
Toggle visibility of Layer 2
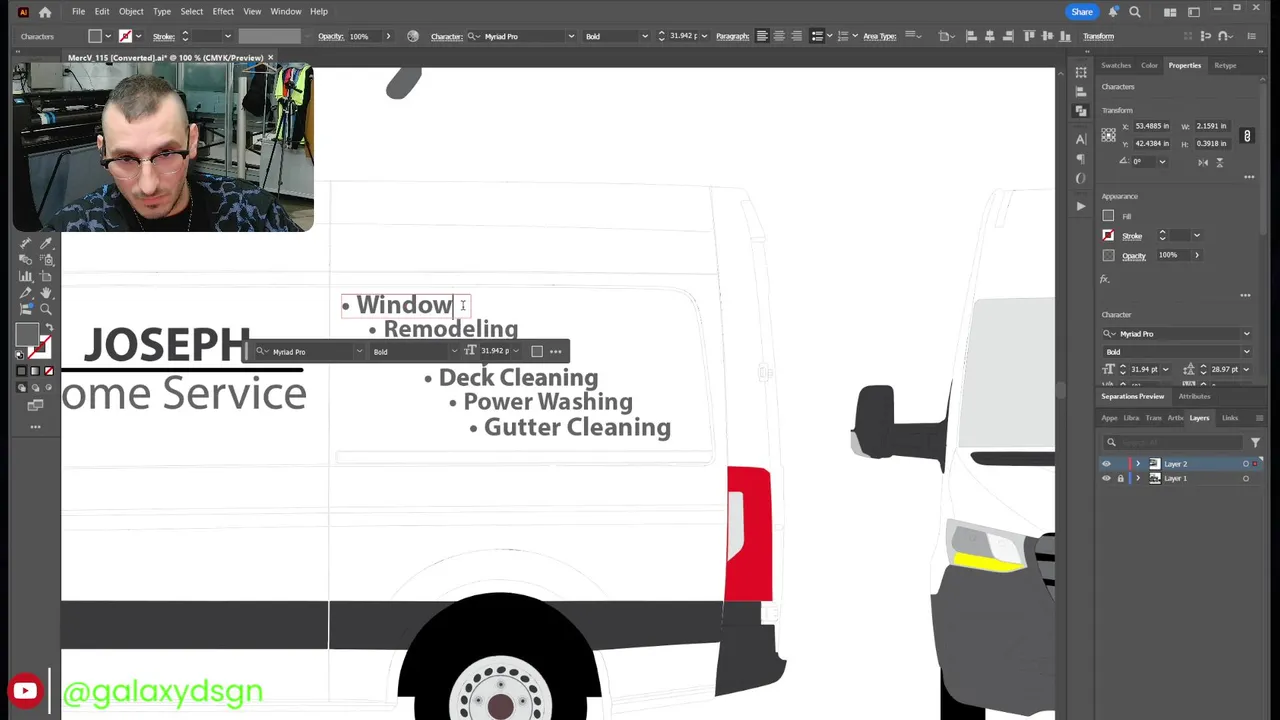[x=1106, y=464]
